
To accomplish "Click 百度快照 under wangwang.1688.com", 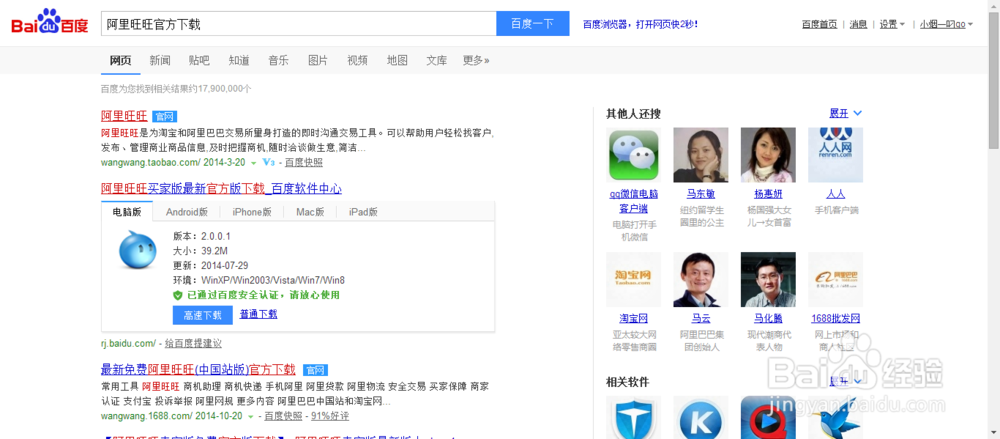I will [283, 416].
